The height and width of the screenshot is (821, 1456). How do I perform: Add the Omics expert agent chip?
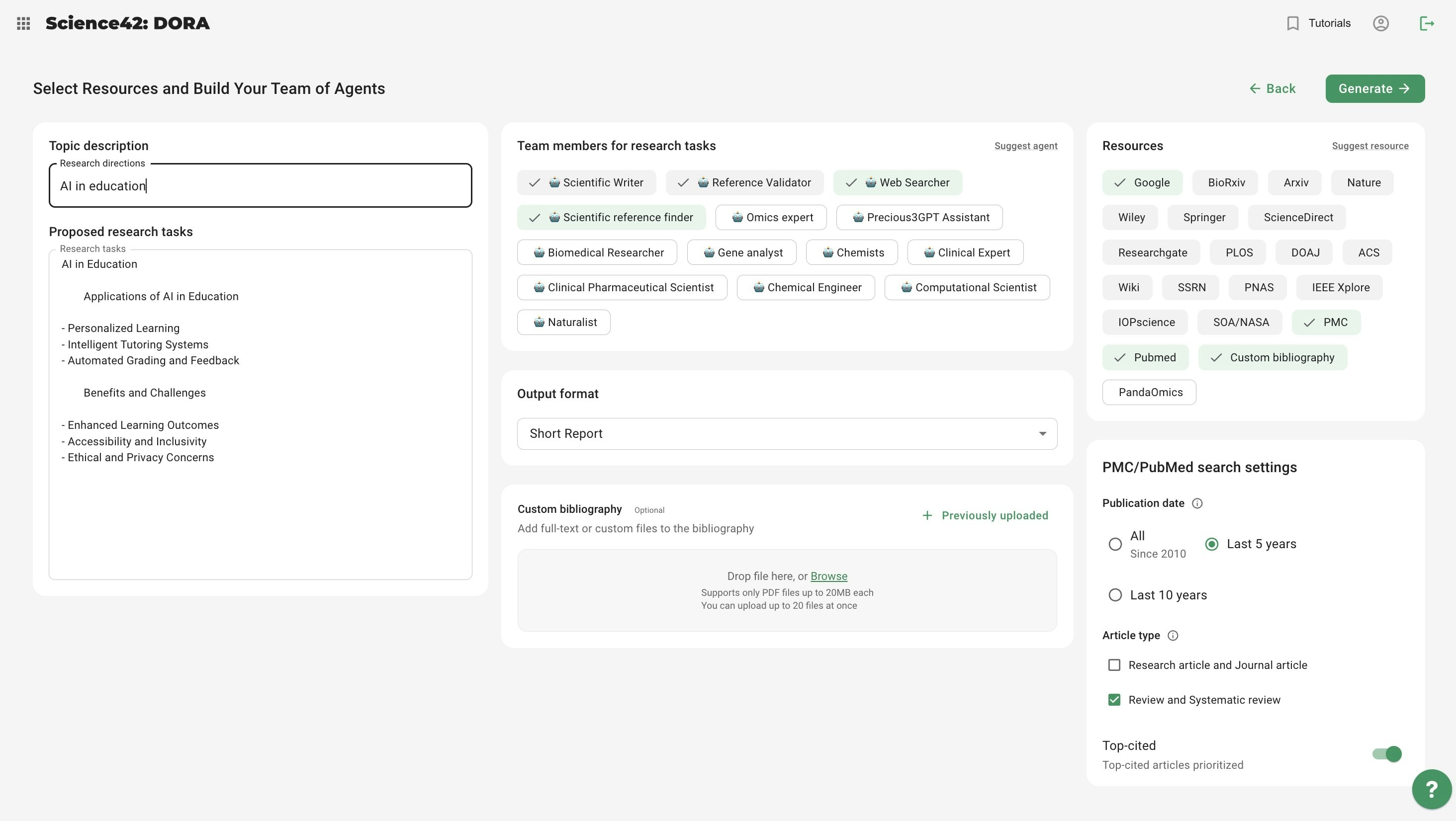771,218
